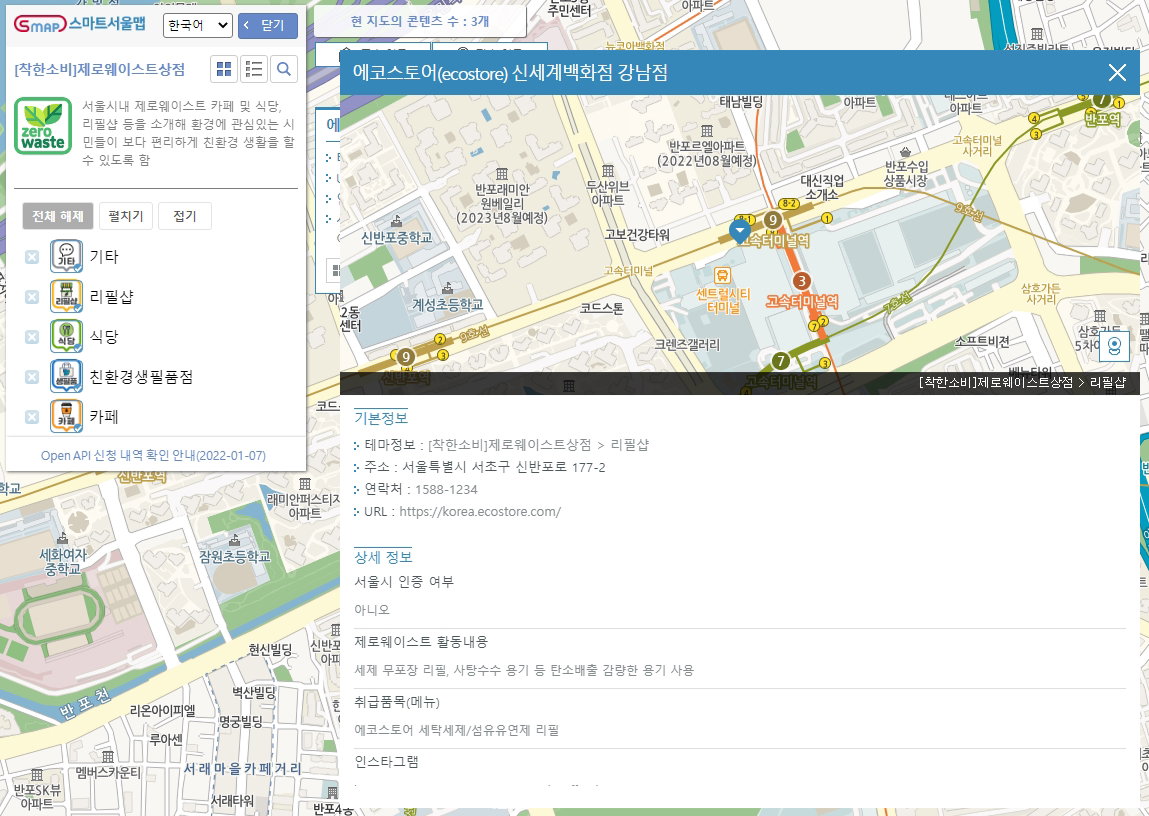
Task: Click the line 7 고속터미널역 station badge
Action: coord(781,360)
